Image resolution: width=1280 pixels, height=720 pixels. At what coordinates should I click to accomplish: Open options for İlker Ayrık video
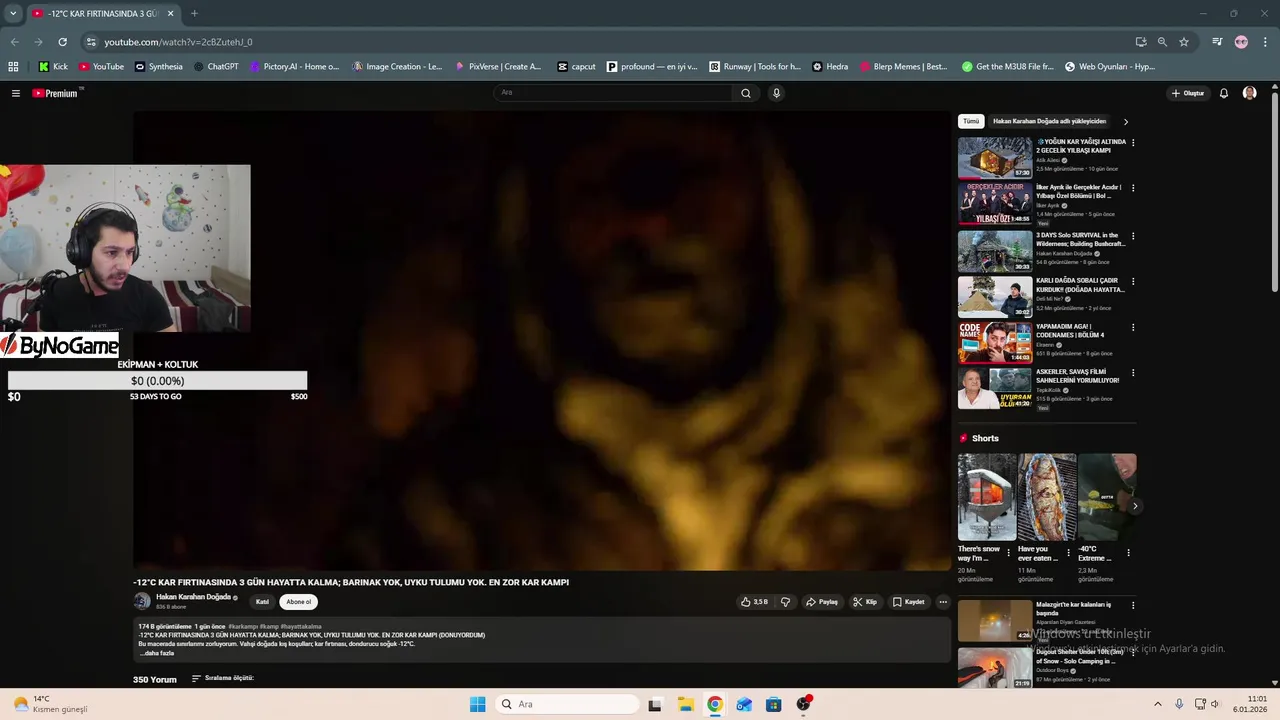pyautogui.click(x=1133, y=188)
